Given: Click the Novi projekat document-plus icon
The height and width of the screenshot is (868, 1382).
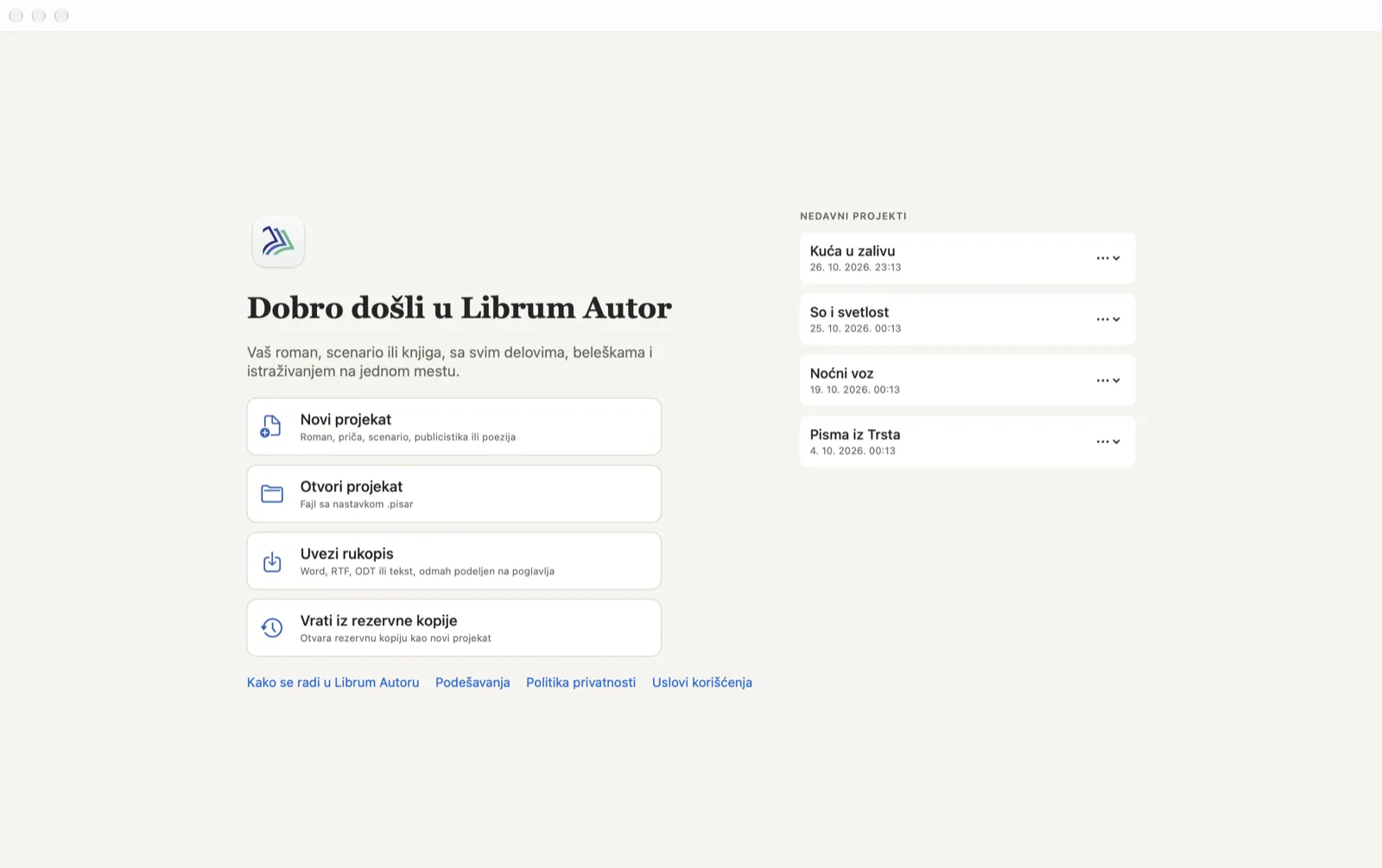Looking at the screenshot, I should (271, 427).
